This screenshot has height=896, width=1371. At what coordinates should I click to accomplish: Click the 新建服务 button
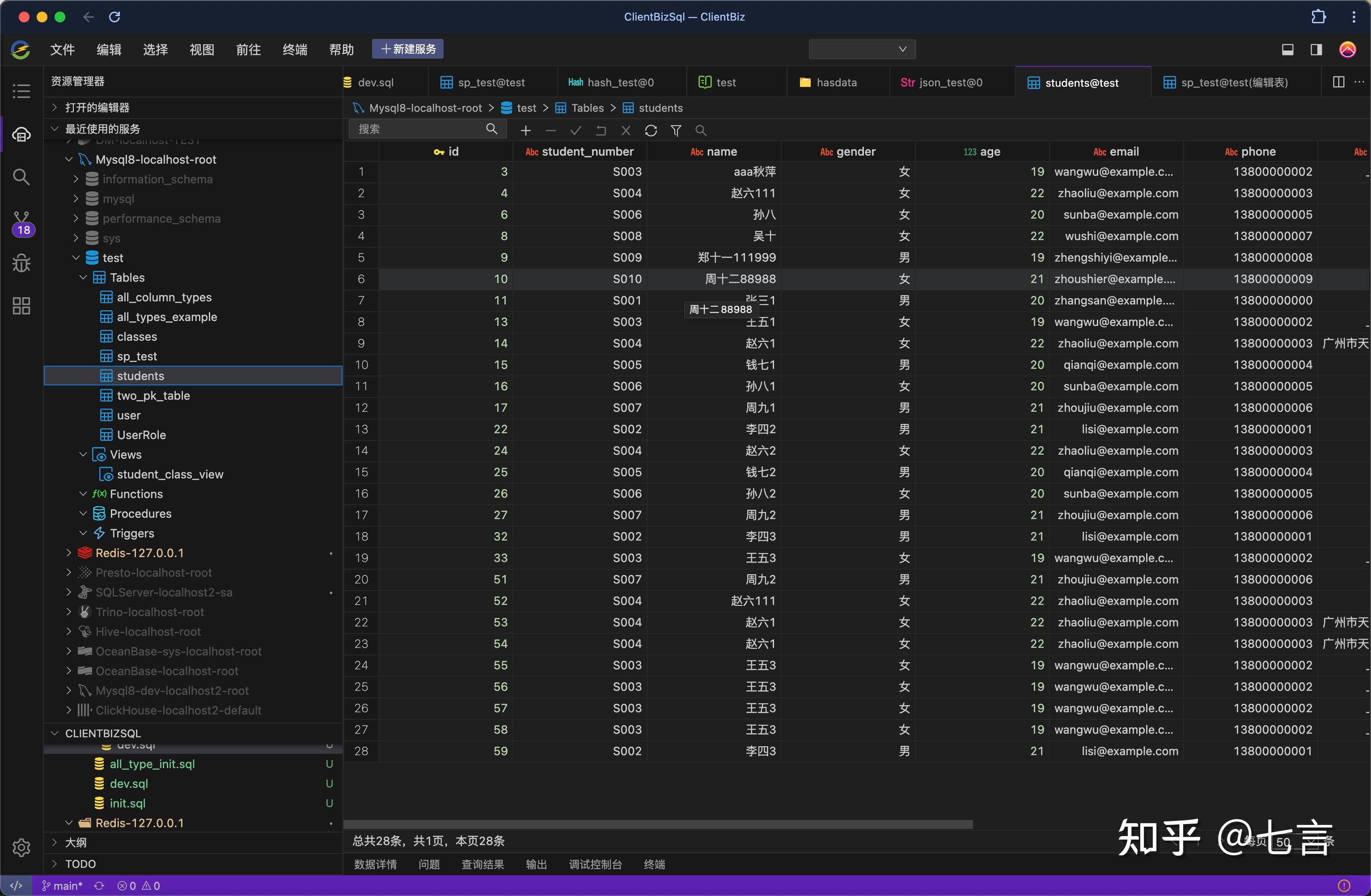tap(407, 49)
